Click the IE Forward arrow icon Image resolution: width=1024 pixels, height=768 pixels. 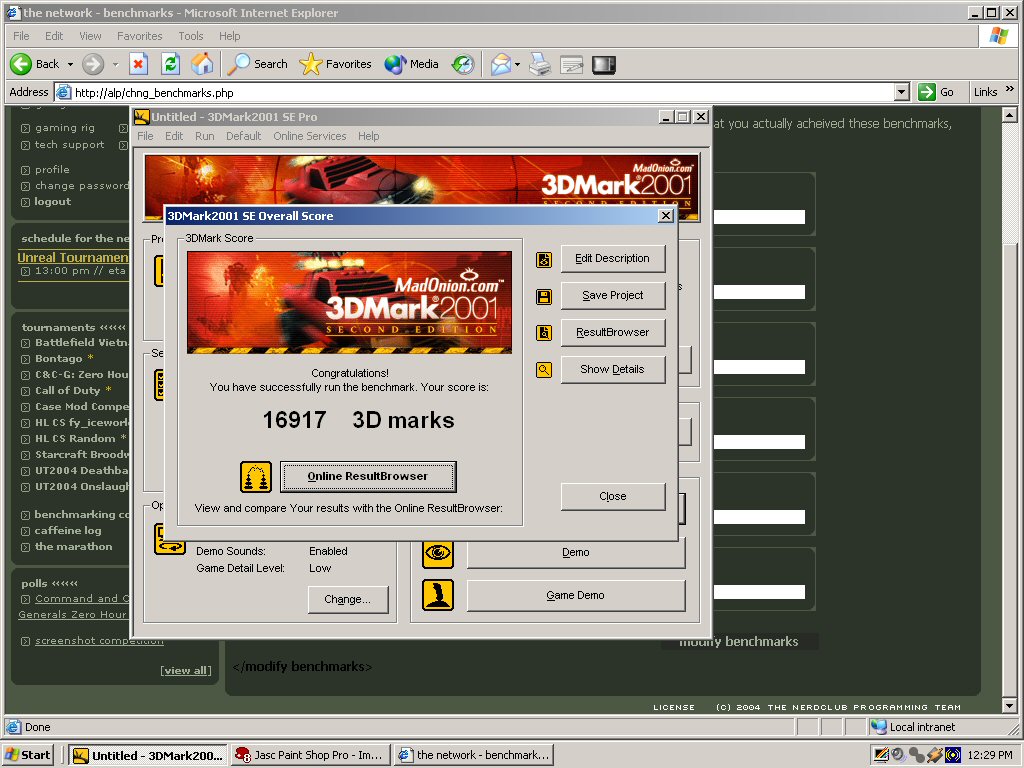[93, 64]
